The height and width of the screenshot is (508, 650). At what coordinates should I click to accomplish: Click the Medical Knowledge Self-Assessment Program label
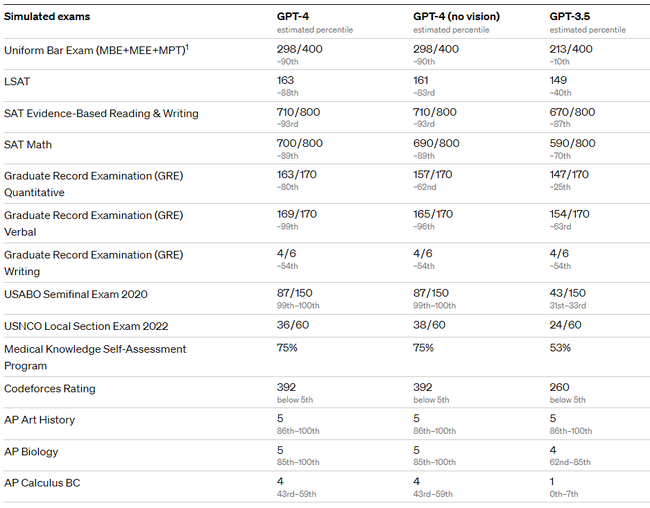[x=95, y=357]
